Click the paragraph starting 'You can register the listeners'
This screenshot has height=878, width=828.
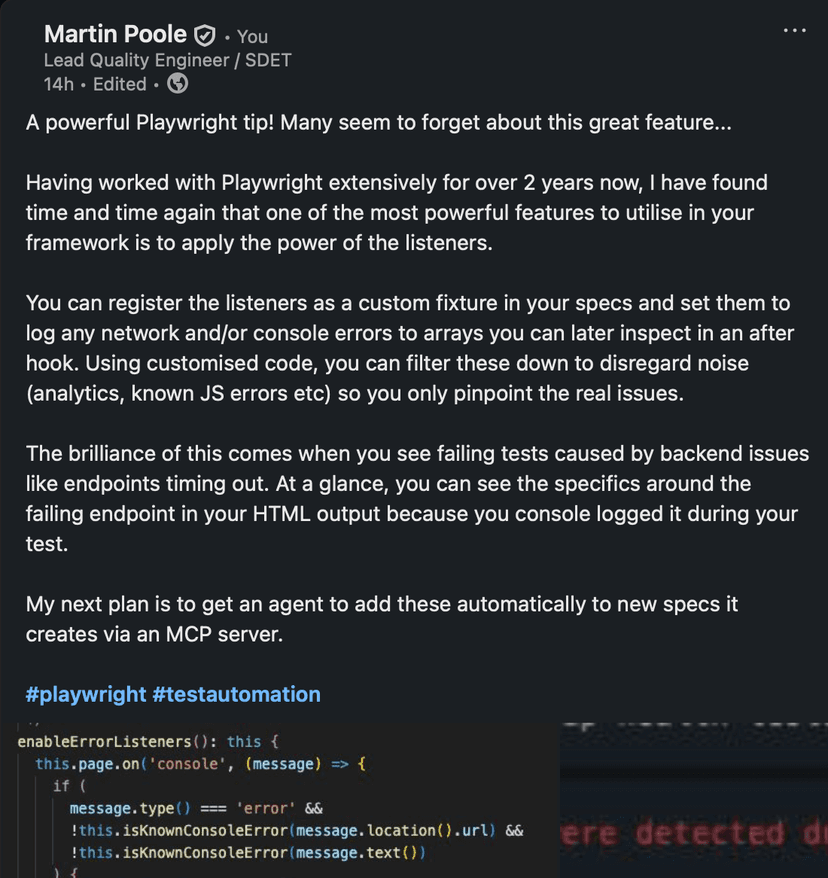[407, 347]
